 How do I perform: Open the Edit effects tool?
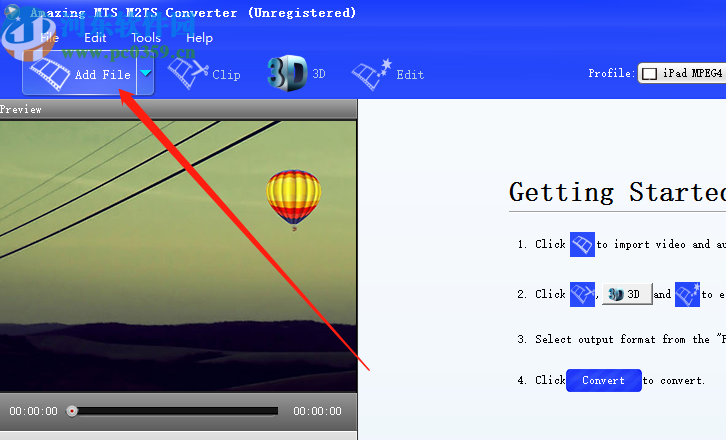click(x=388, y=74)
